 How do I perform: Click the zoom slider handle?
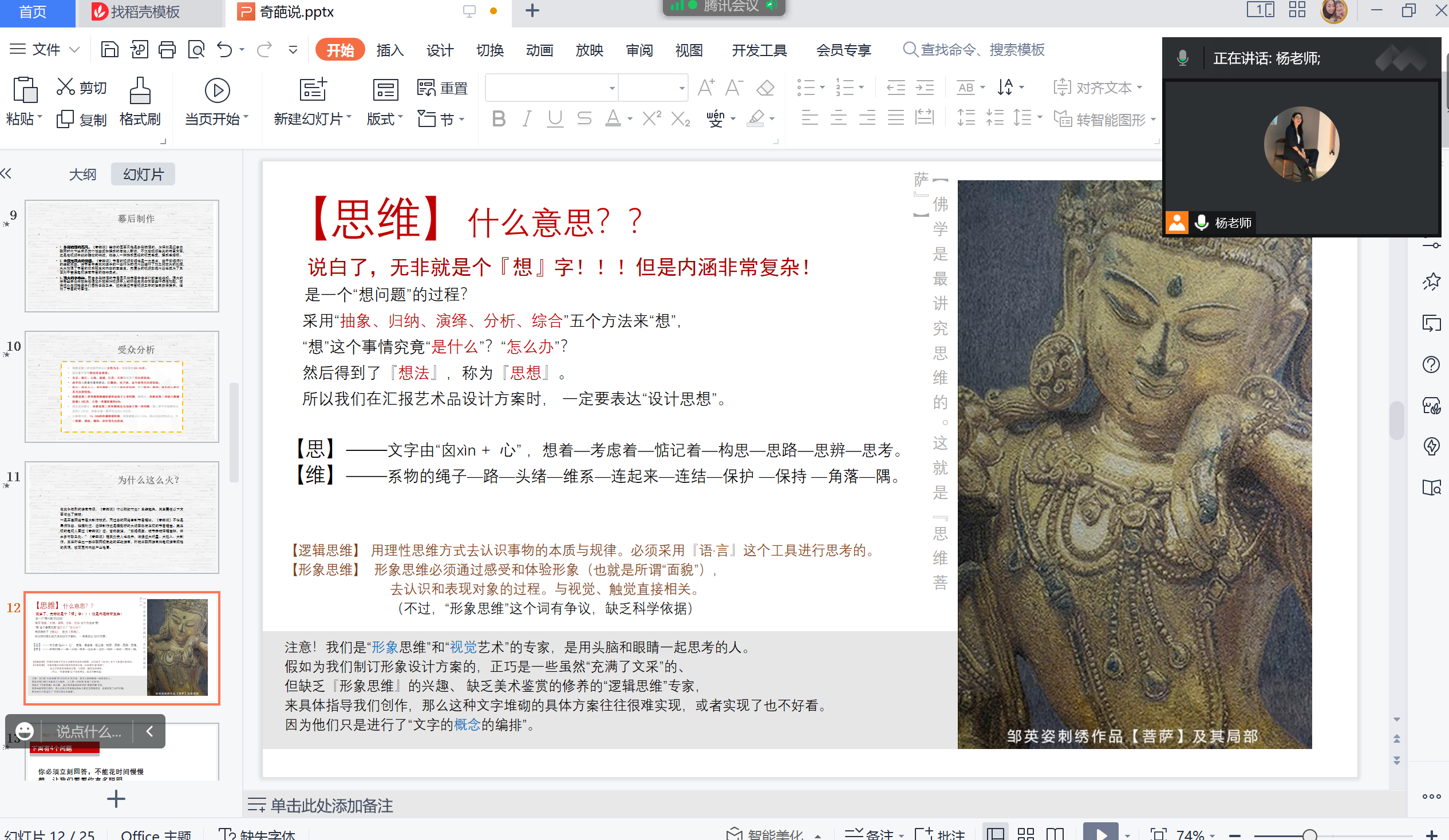pyautogui.click(x=1309, y=834)
